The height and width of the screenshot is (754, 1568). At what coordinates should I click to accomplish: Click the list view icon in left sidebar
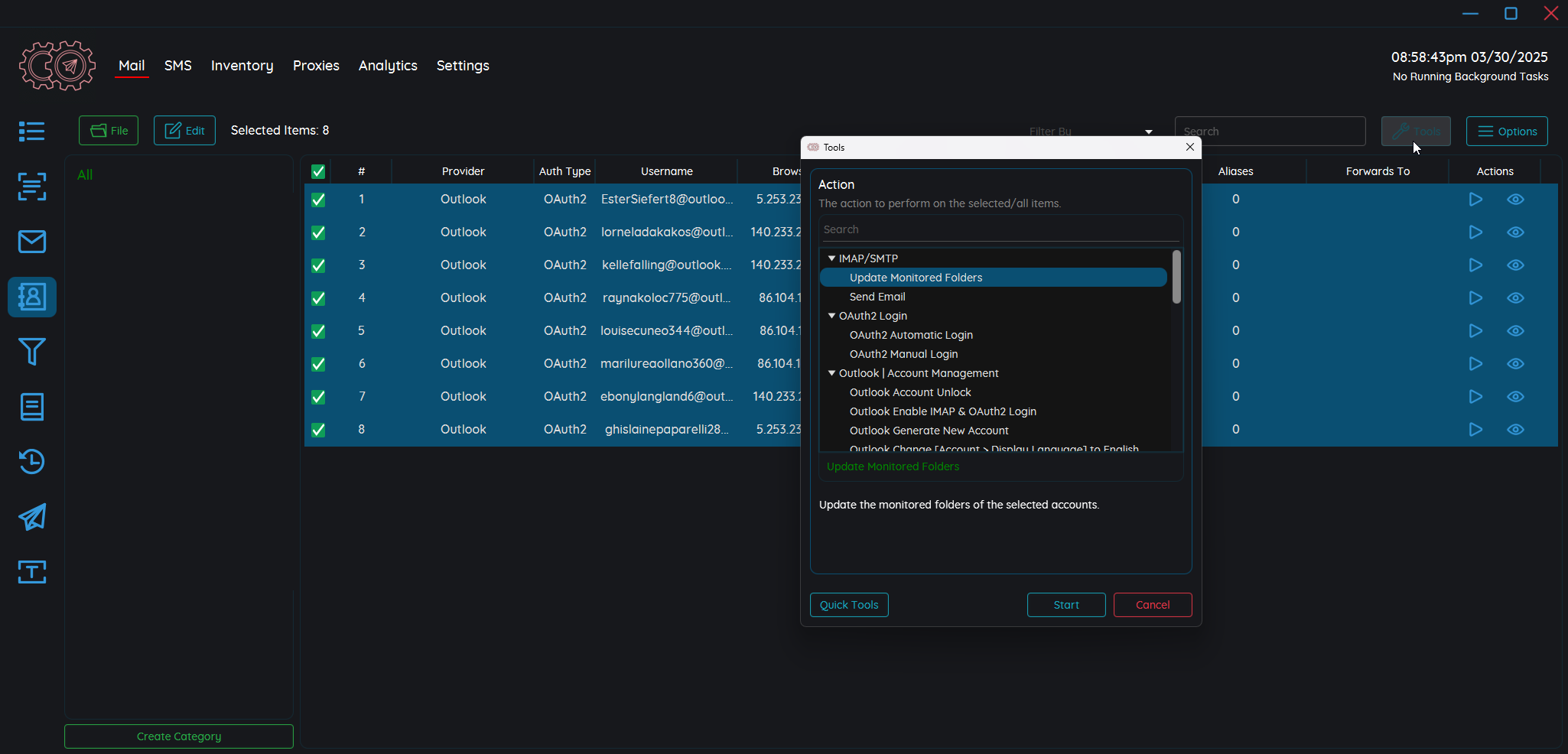[31, 132]
